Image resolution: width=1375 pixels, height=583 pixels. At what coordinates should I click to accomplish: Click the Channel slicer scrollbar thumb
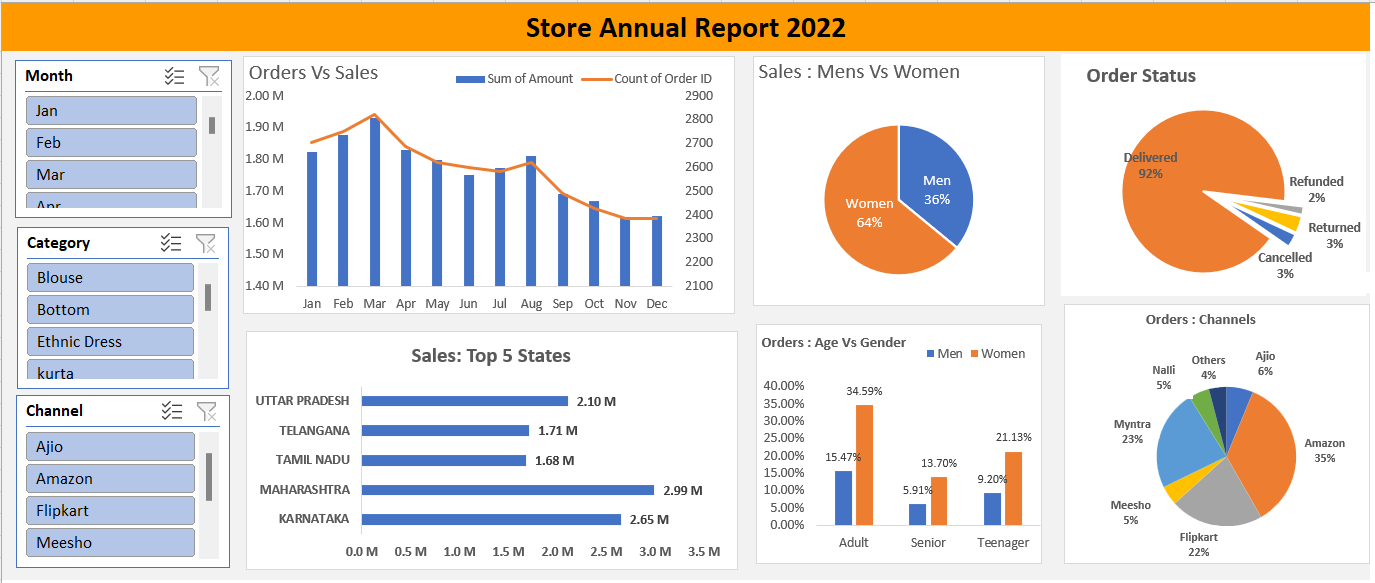pyautogui.click(x=209, y=476)
